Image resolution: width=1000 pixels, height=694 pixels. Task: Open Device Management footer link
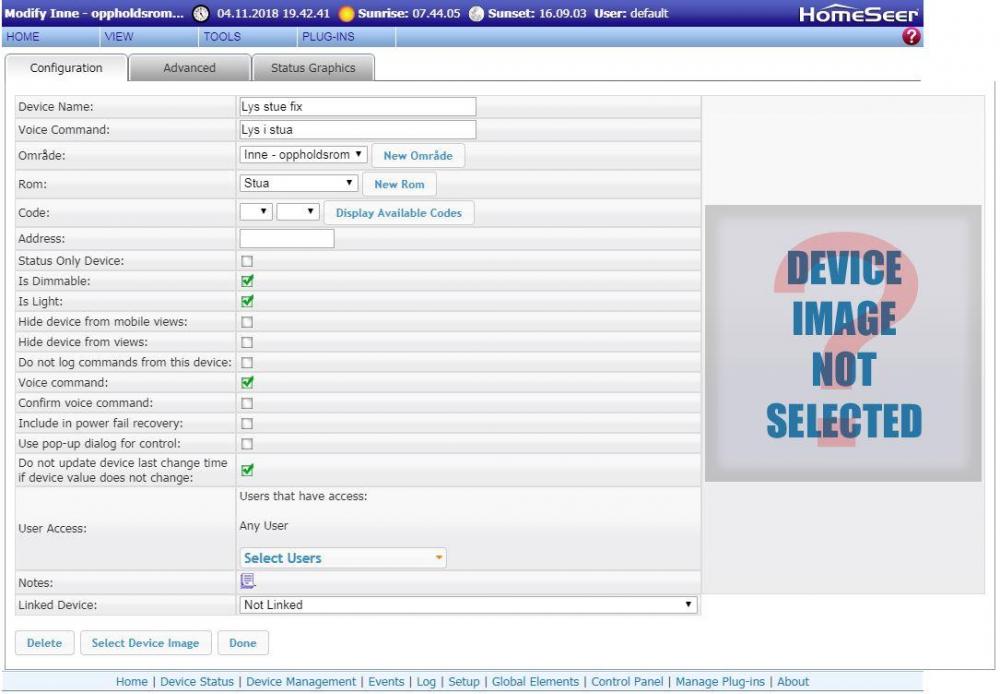pos(301,682)
